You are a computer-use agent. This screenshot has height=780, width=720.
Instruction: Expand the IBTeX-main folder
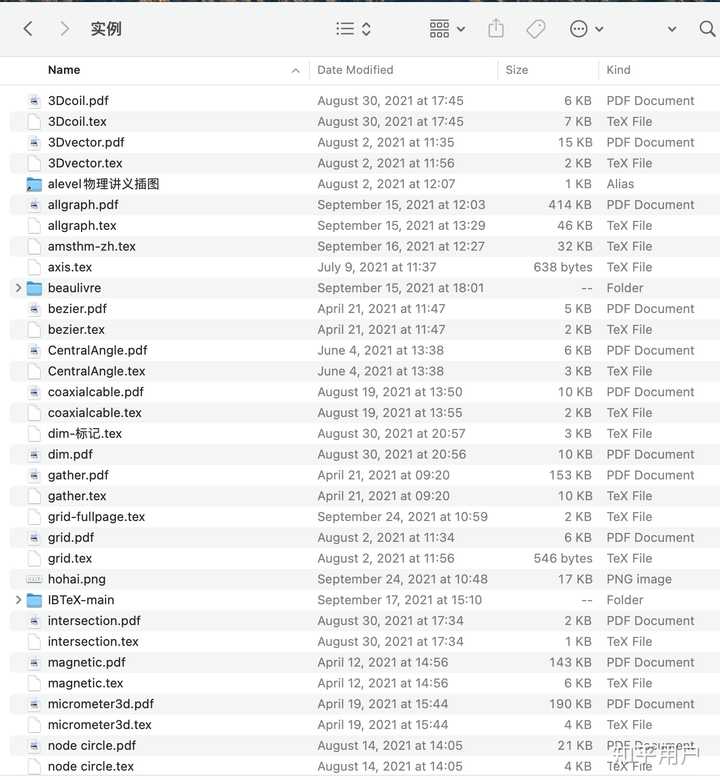pyautogui.click(x=18, y=600)
